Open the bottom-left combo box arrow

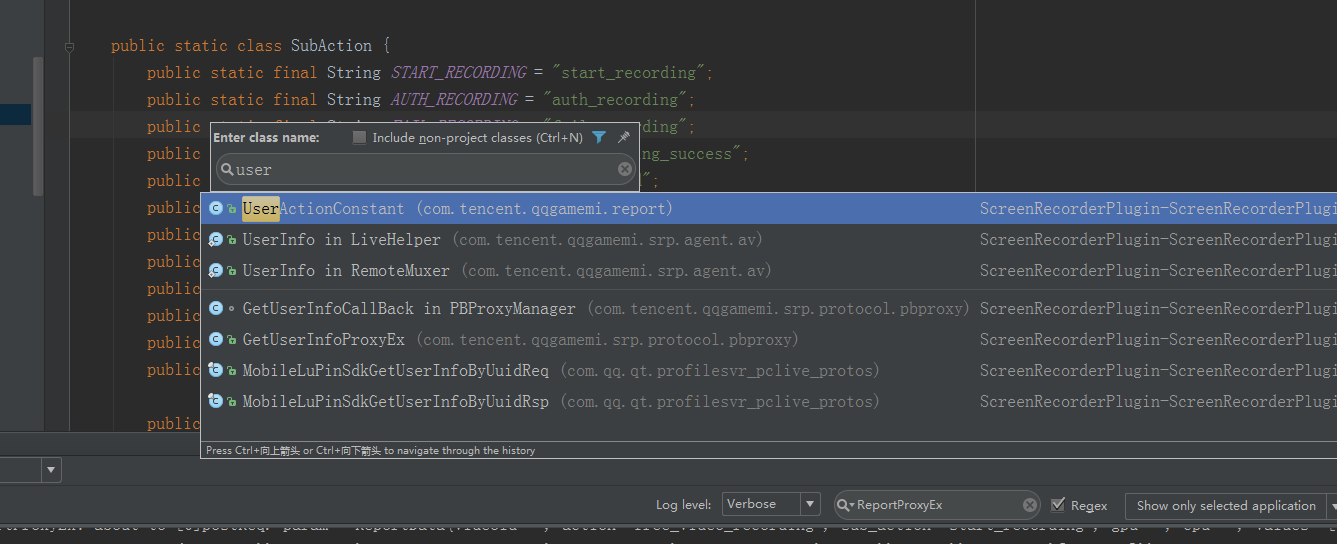click(51, 469)
